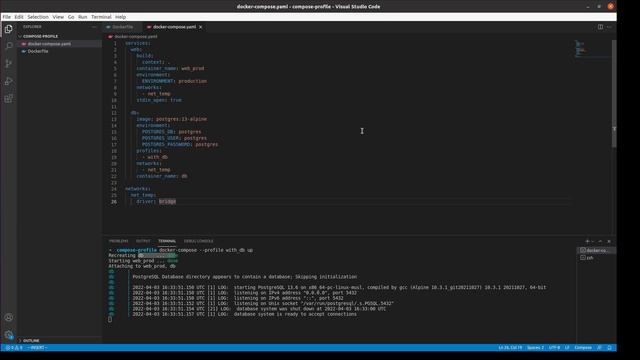Click stdin_open: true on line 10
The height and width of the screenshot is (360, 640).
point(159,100)
